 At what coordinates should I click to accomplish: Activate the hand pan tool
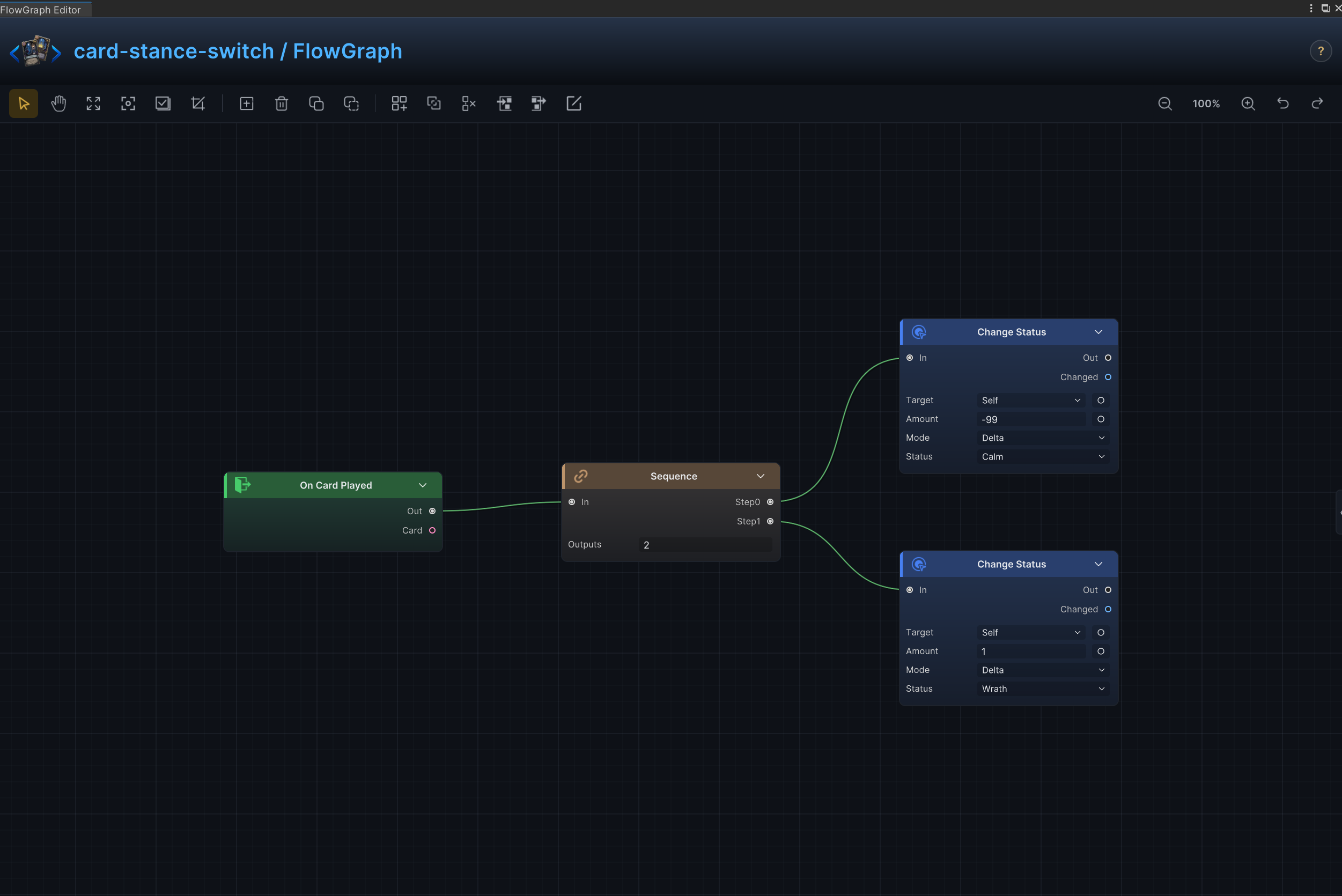click(58, 103)
